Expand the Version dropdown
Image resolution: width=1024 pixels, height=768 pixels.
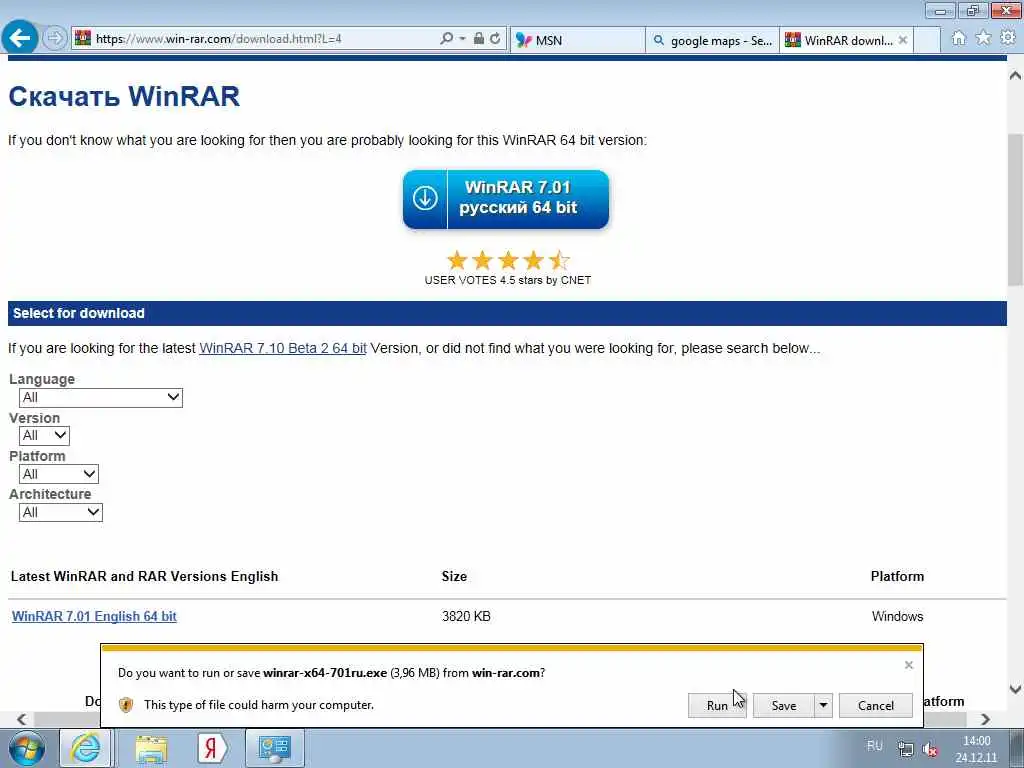[x=44, y=435]
